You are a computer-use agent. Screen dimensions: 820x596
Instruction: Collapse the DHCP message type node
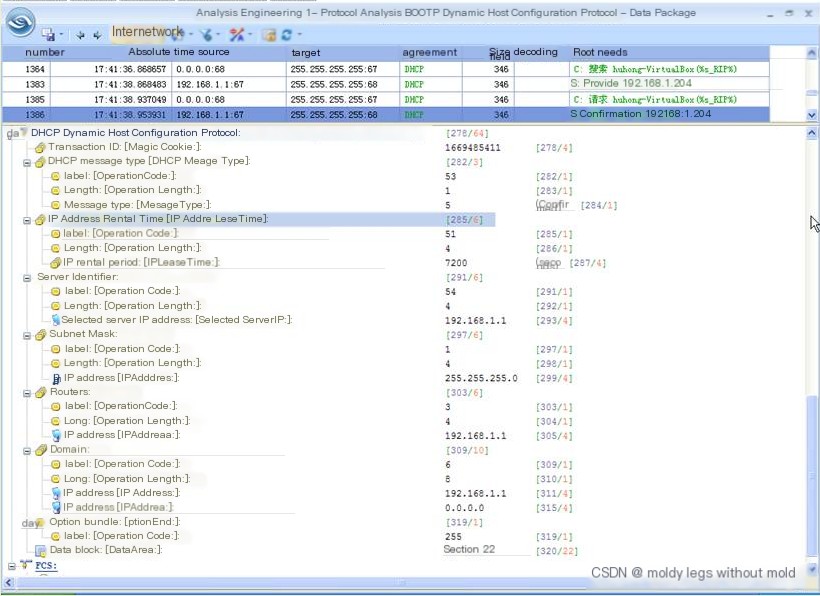pyautogui.click(x=27, y=163)
